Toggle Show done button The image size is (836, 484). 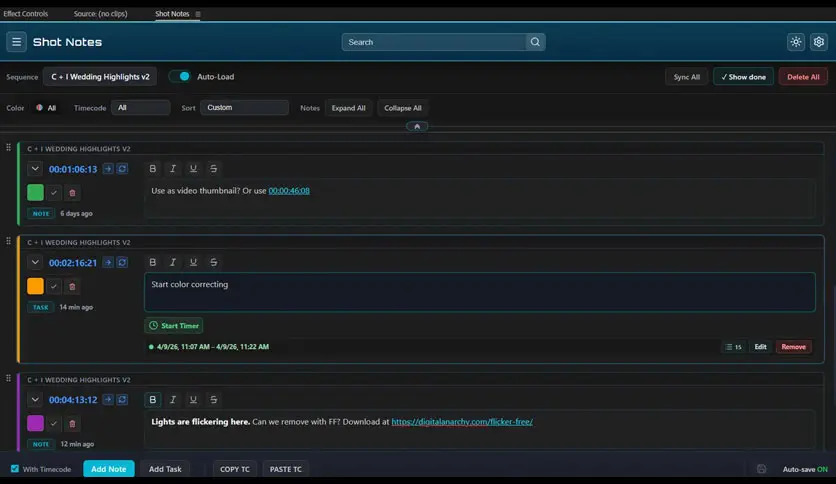point(743,77)
